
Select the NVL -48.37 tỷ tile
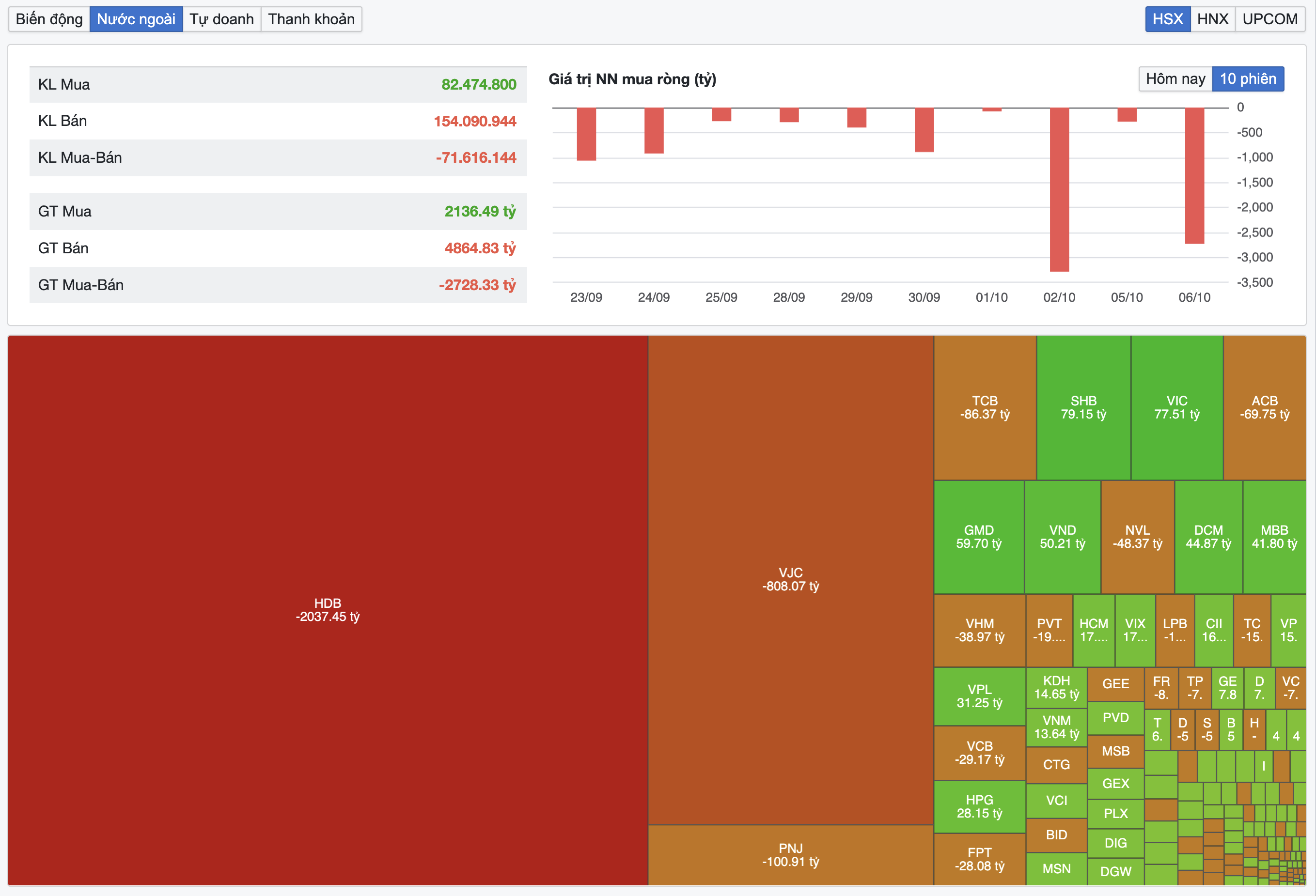(1138, 537)
